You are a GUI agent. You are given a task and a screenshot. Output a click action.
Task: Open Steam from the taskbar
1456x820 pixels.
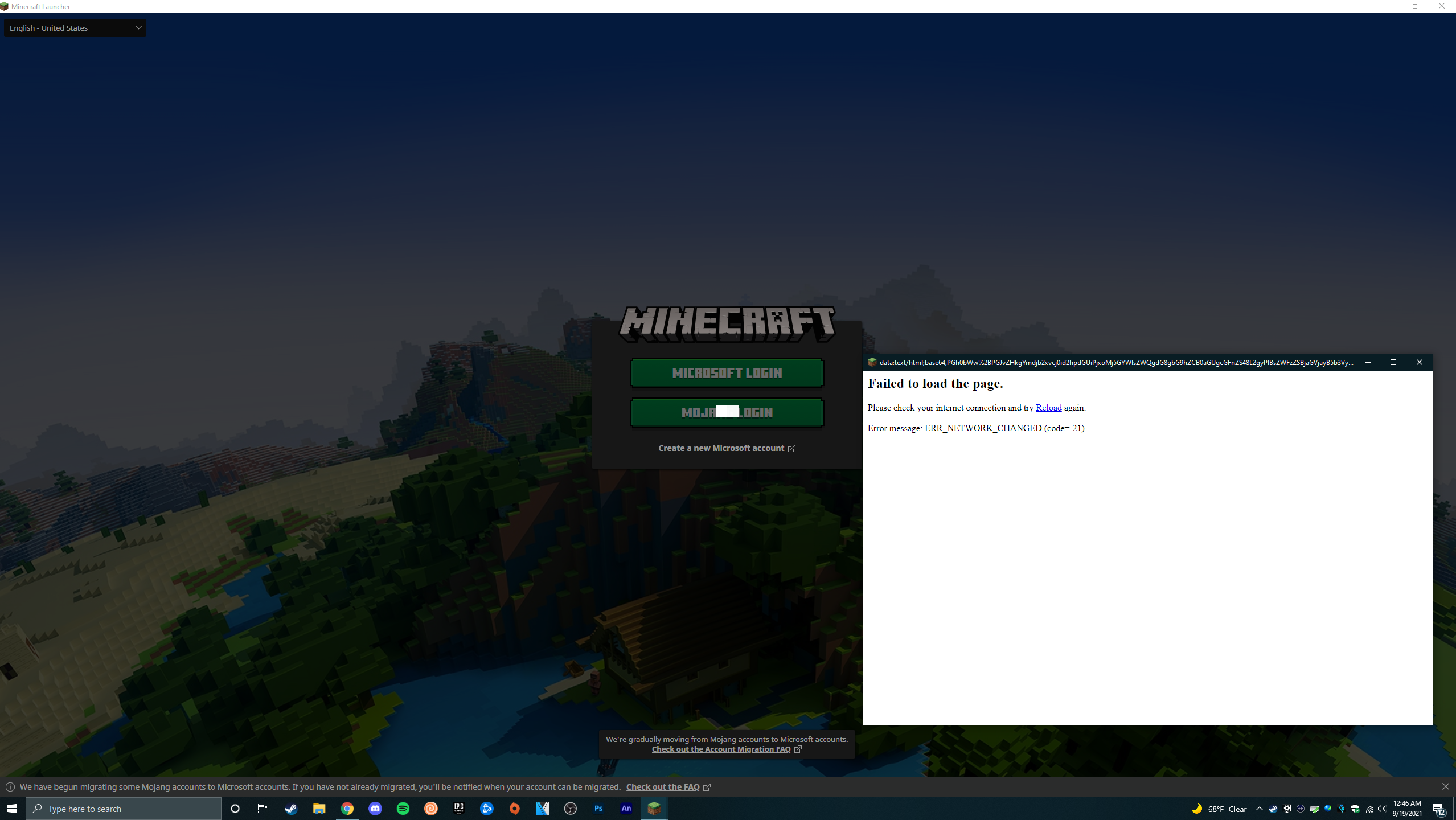pos(291,809)
